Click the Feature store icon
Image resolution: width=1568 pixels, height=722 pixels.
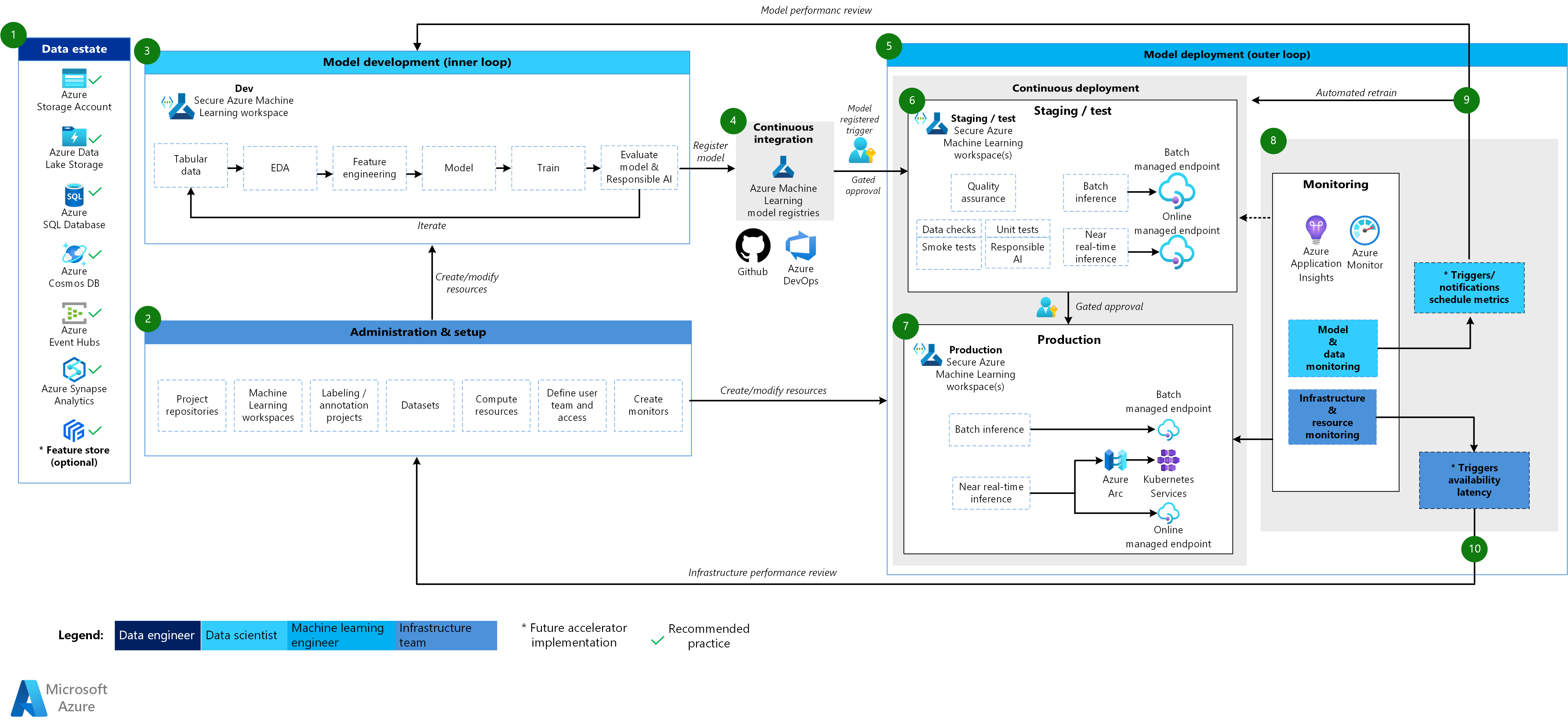(x=74, y=430)
